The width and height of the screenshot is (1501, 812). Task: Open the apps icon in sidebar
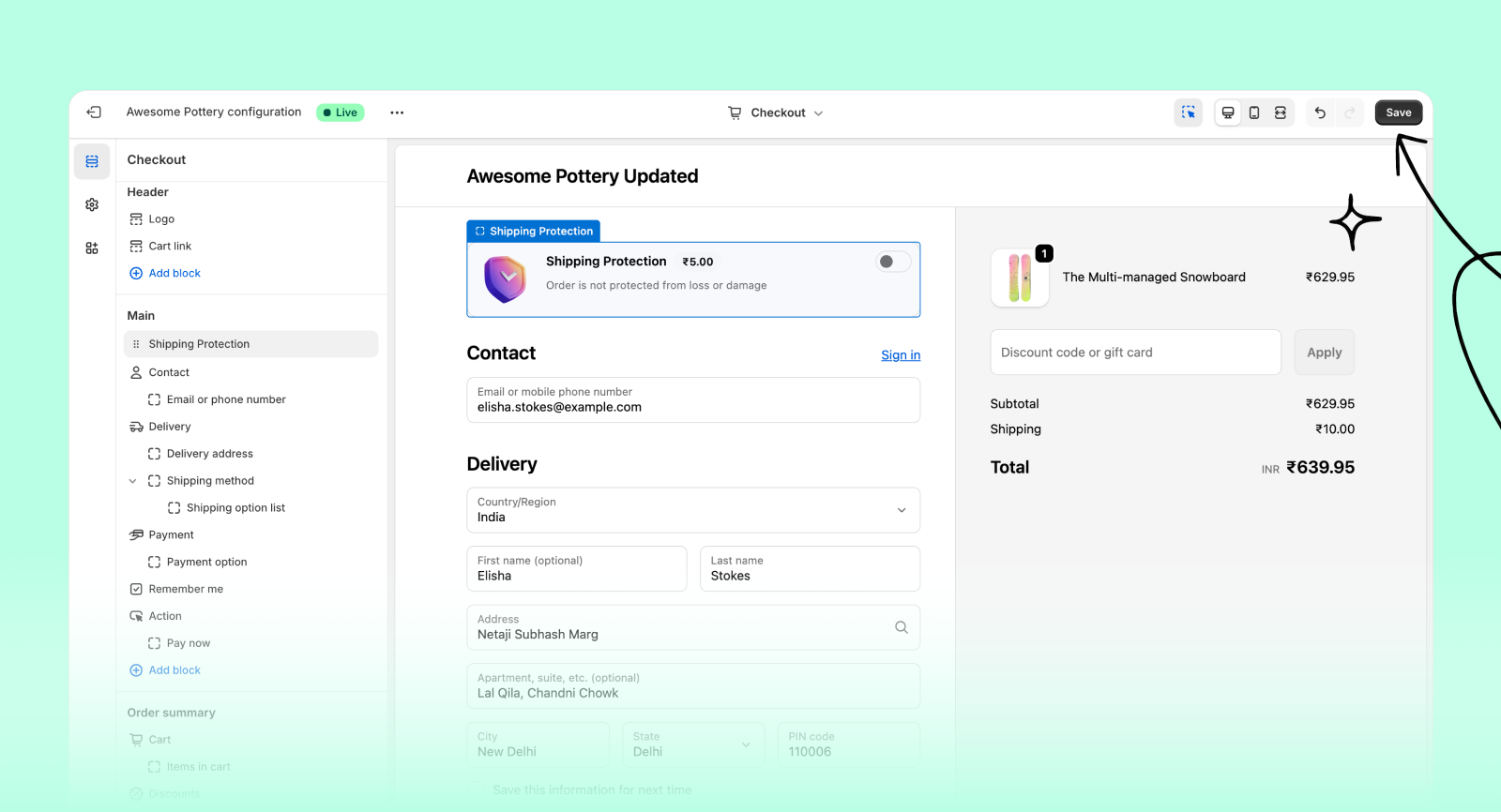(92, 248)
